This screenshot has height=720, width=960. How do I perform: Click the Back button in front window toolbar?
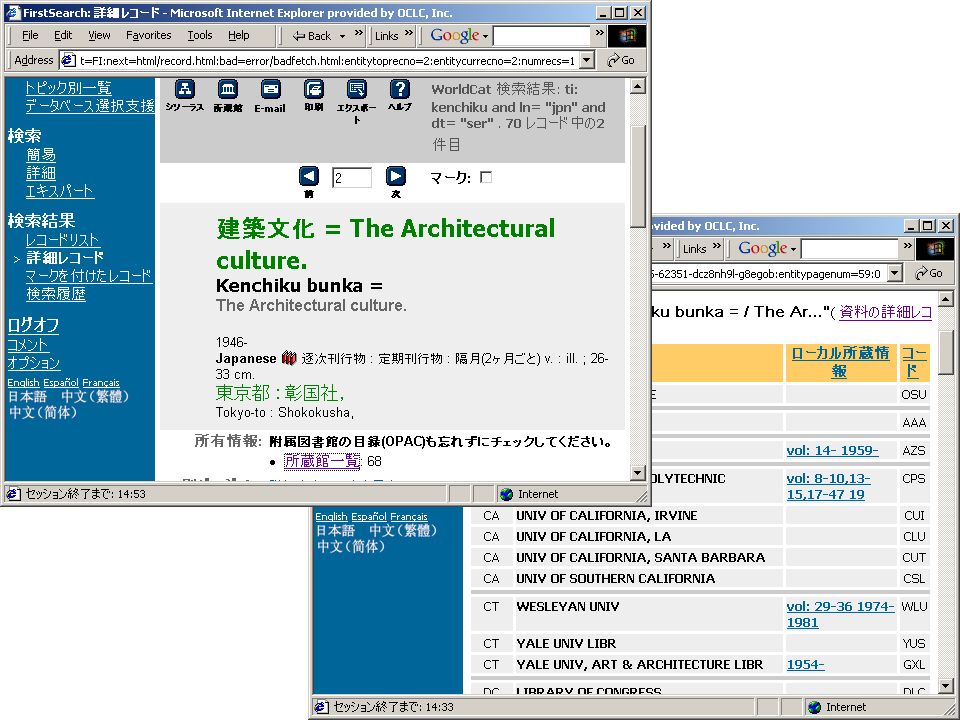pyautogui.click(x=312, y=36)
